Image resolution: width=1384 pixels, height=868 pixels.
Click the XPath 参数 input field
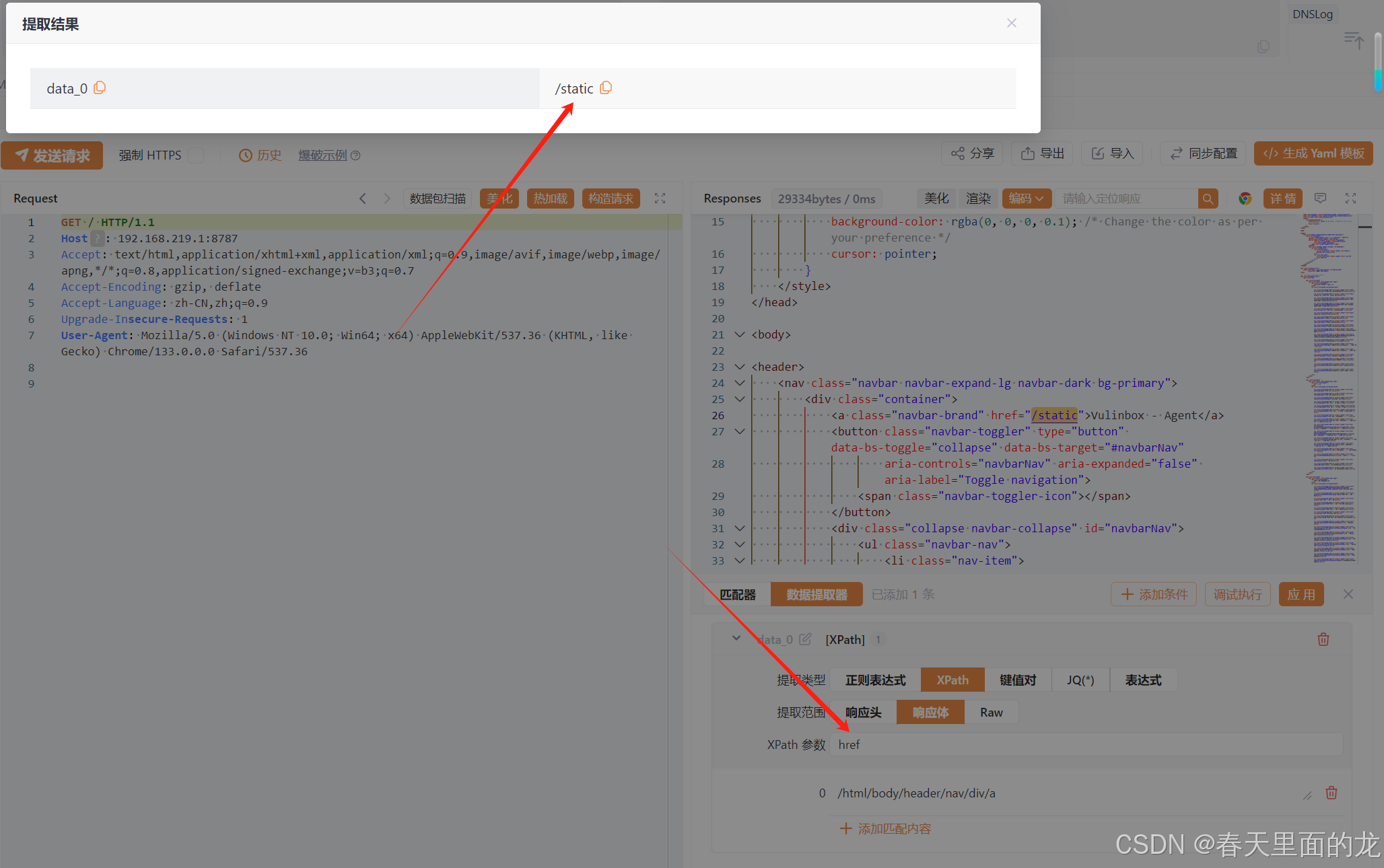(1085, 745)
